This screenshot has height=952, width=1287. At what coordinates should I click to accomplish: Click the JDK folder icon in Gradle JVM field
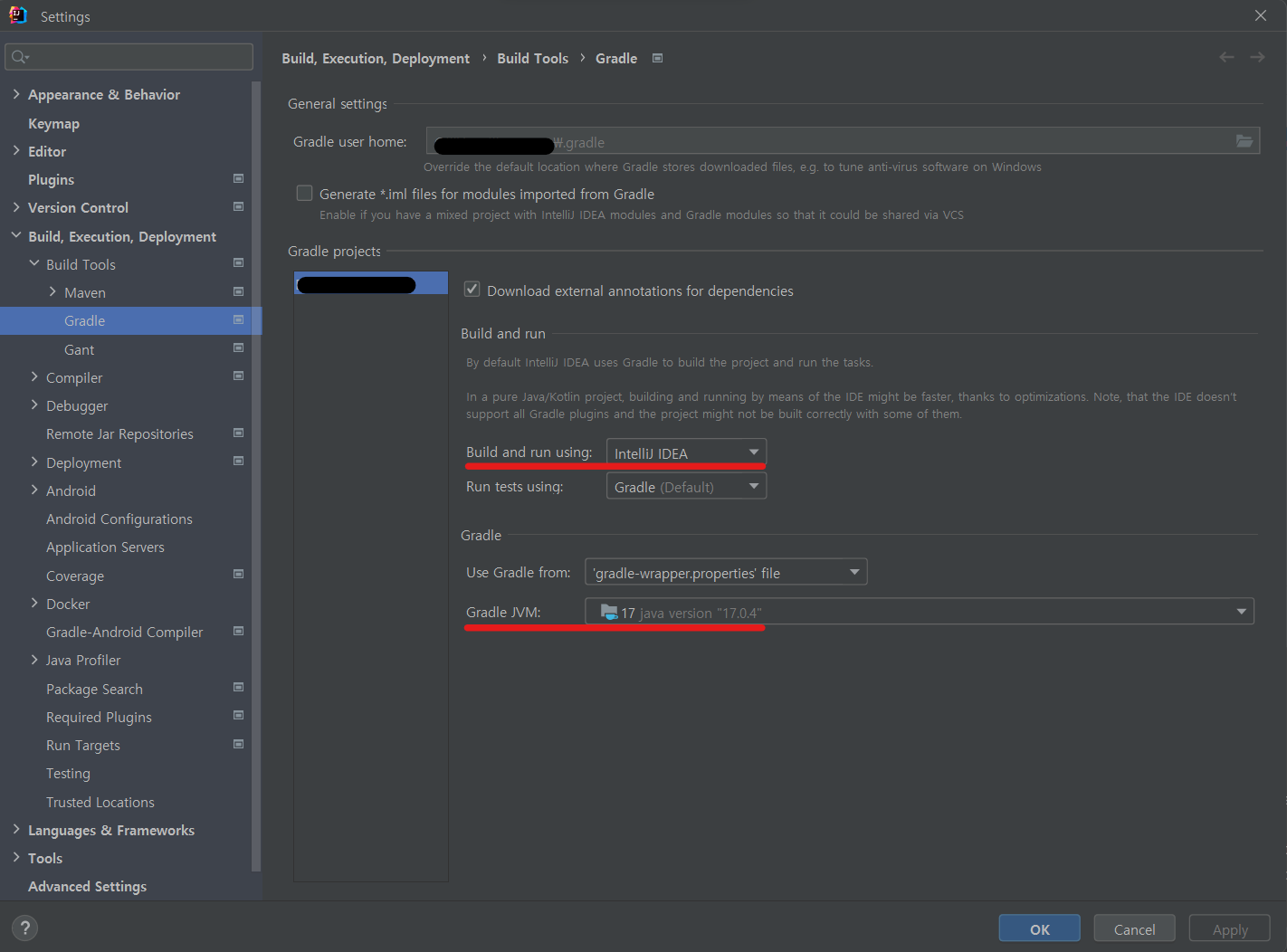609,612
